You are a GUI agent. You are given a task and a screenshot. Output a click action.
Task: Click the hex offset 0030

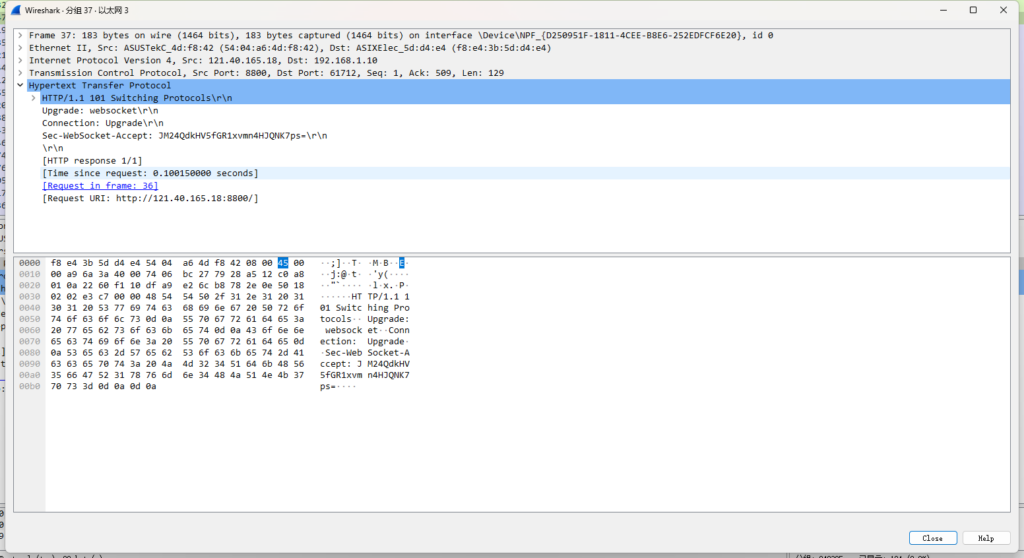29,297
